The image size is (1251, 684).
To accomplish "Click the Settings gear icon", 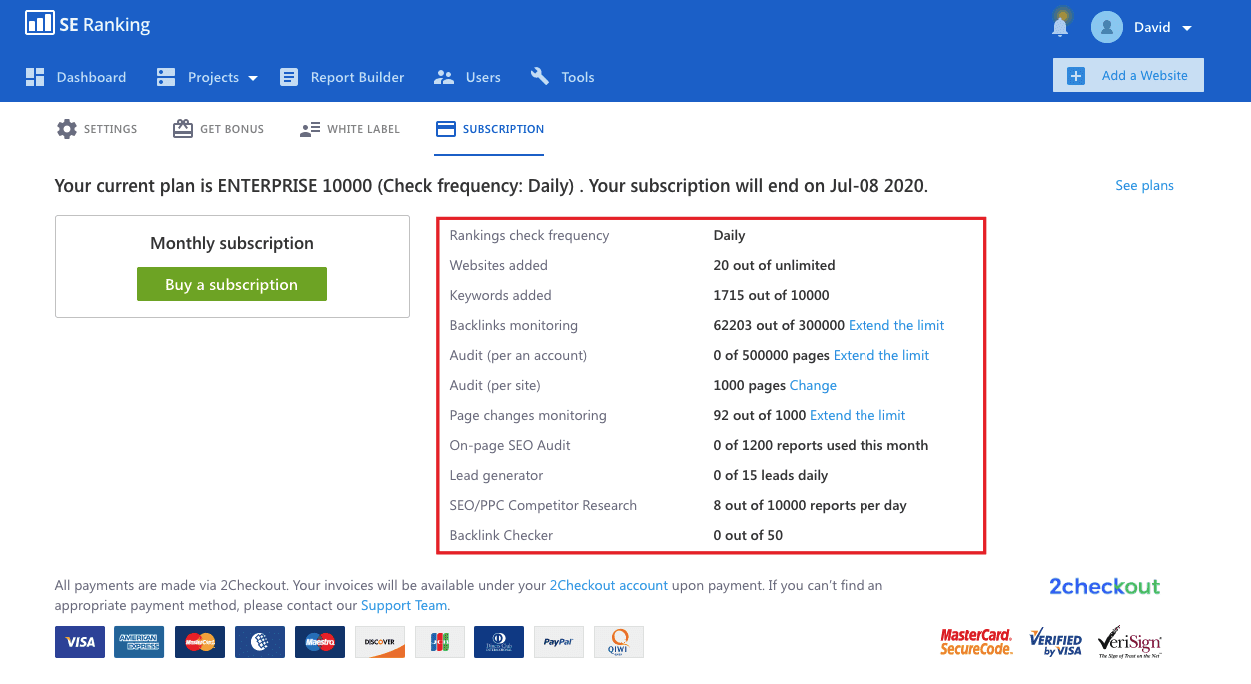I will click(67, 129).
